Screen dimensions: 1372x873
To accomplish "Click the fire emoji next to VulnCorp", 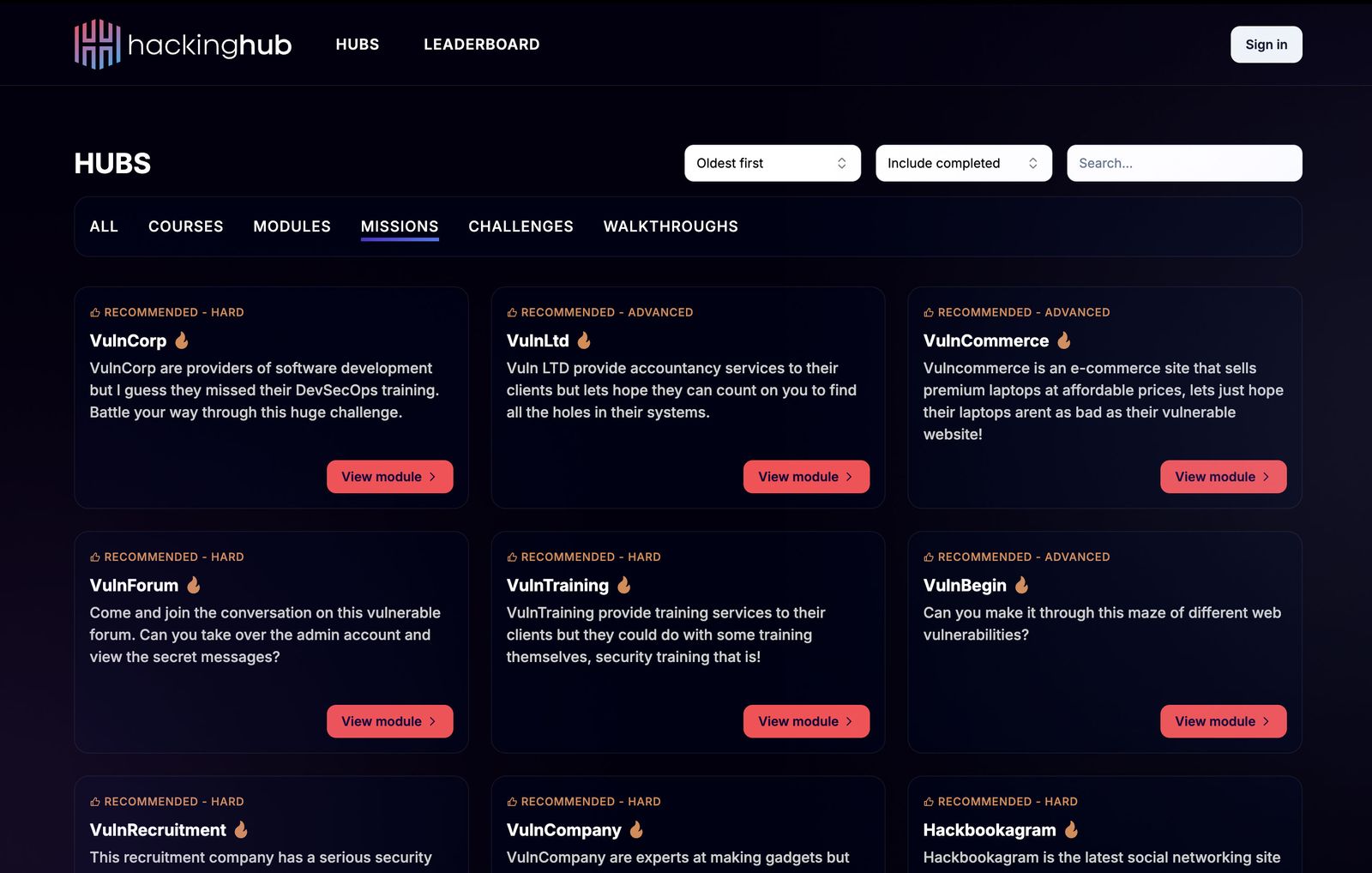I will 183,340.
